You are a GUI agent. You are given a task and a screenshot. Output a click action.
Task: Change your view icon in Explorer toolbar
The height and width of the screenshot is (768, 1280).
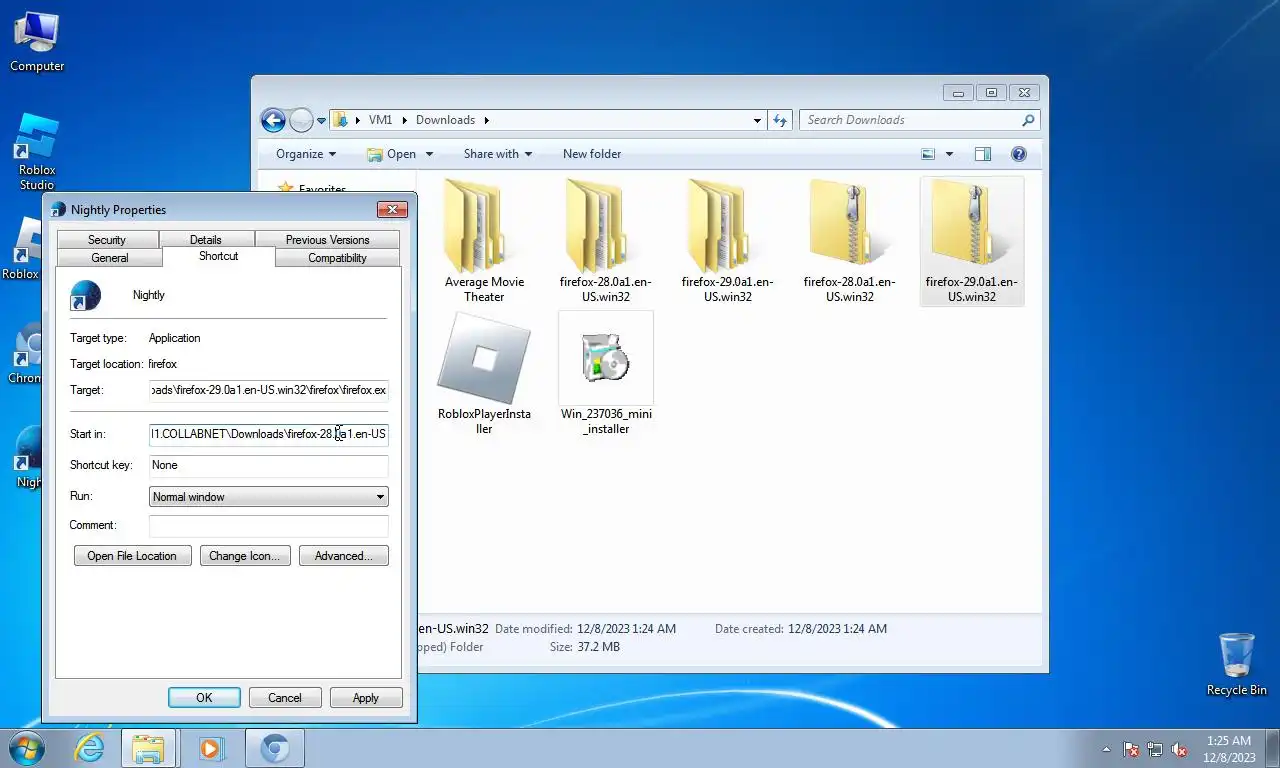click(928, 154)
